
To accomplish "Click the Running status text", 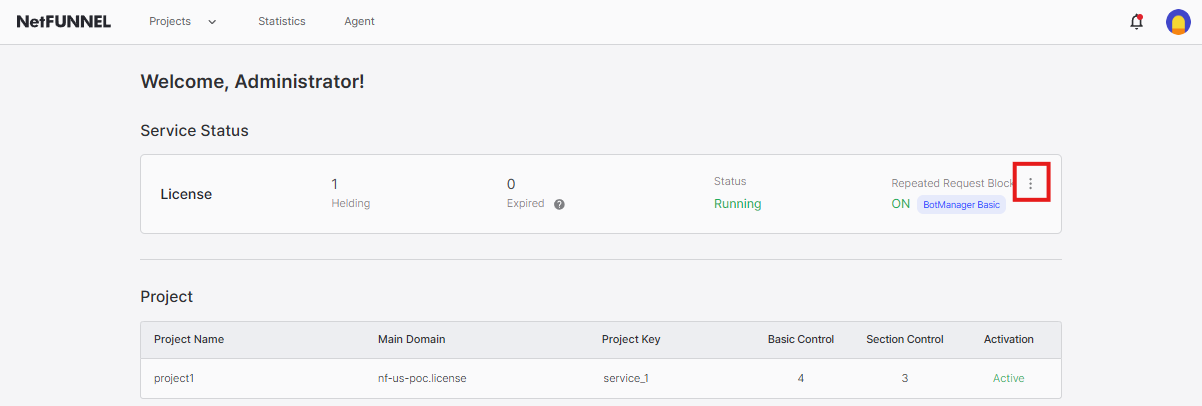I will (x=737, y=204).
